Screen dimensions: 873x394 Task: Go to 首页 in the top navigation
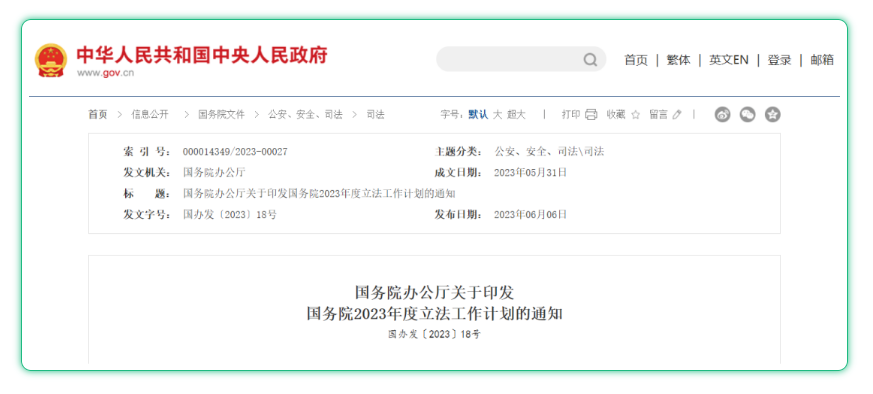(636, 60)
